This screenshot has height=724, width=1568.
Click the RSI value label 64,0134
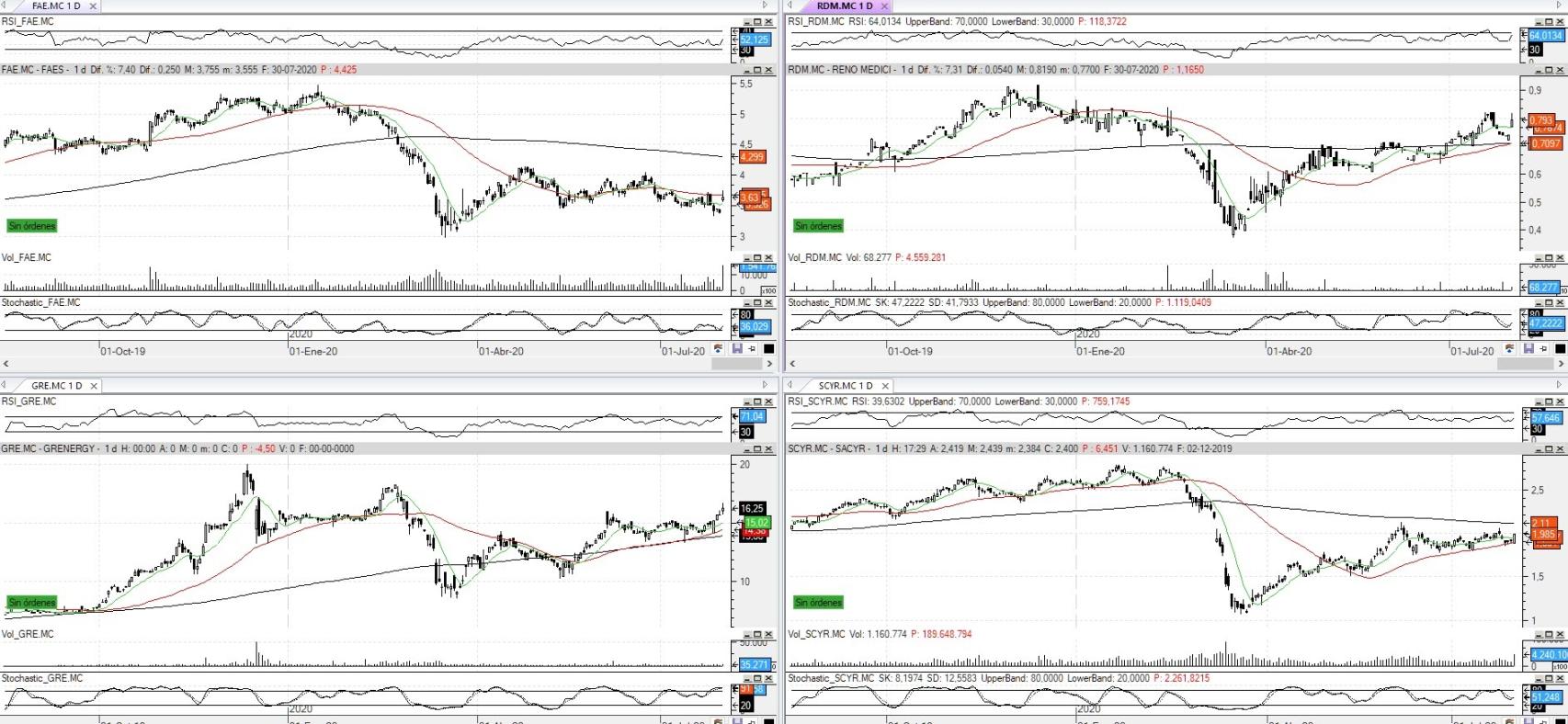[1545, 36]
